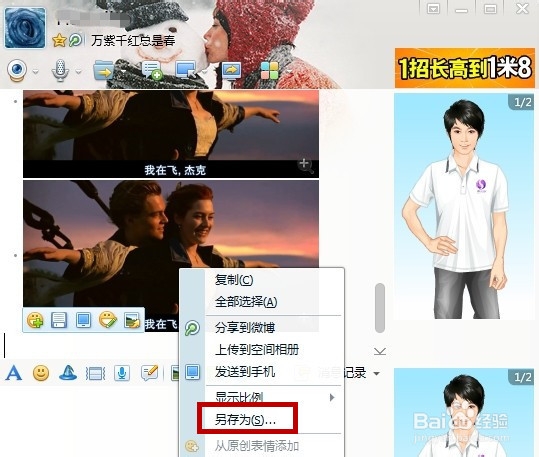Click the picture export icon on image toolbar
The width and height of the screenshot is (539, 457).
click(x=132, y=320)
